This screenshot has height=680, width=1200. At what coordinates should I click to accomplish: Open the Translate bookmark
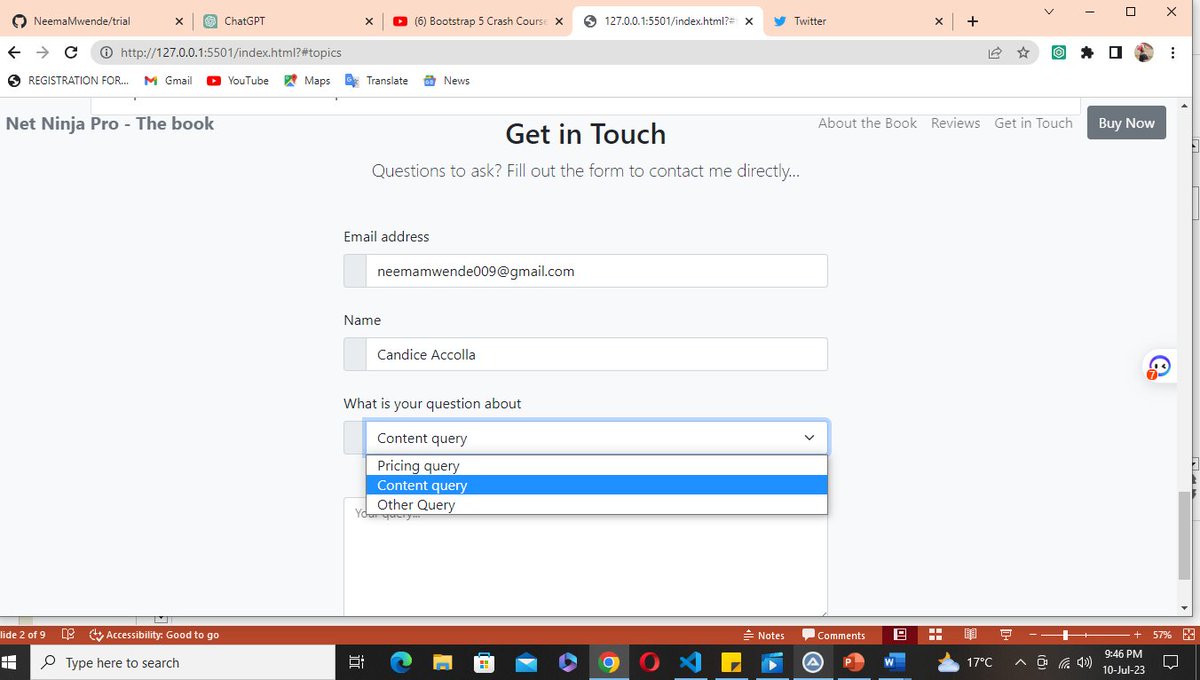click(x=376, y=81)
